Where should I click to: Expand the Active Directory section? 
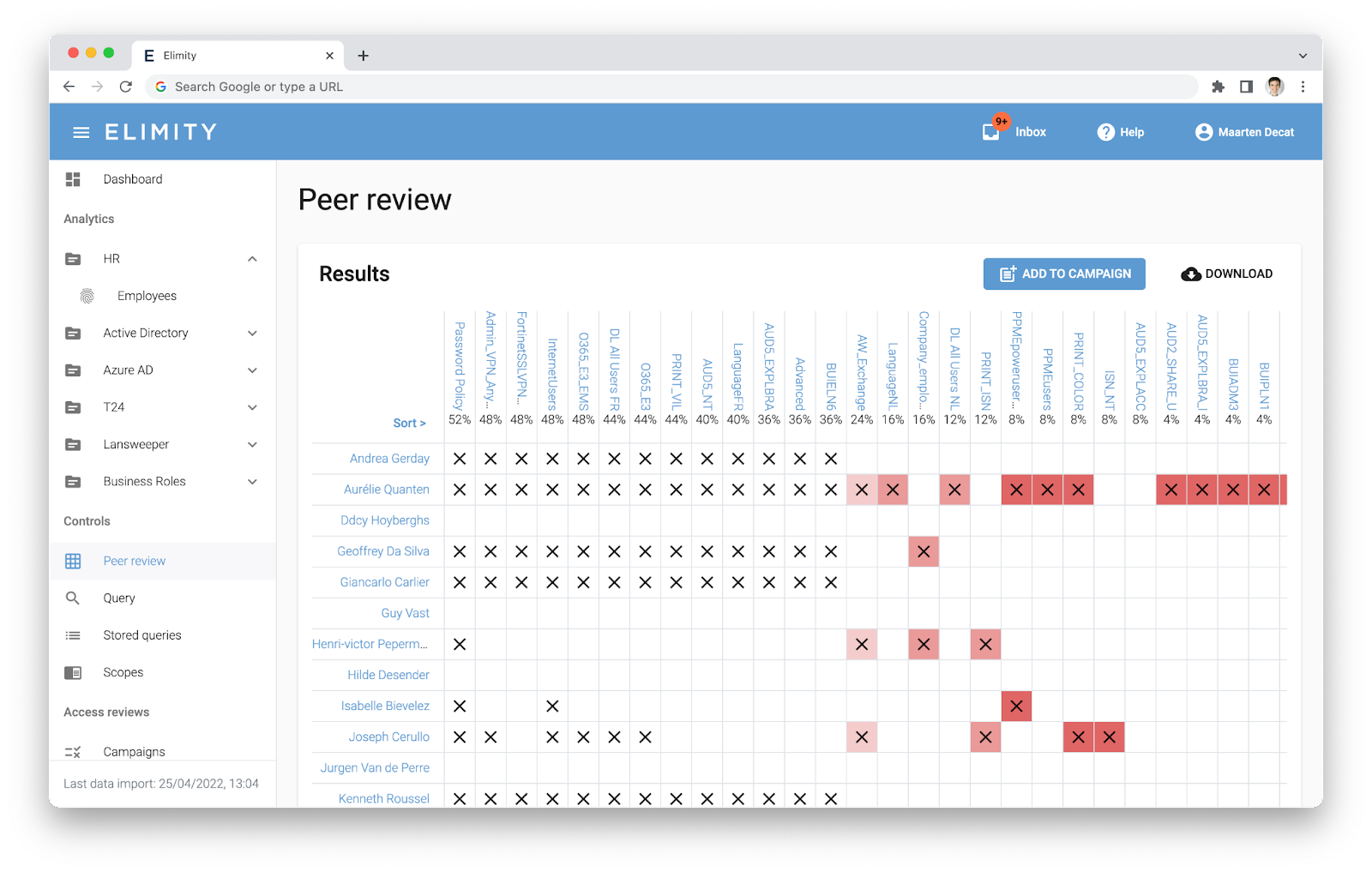pyautogui.click(x=251, y=333)
